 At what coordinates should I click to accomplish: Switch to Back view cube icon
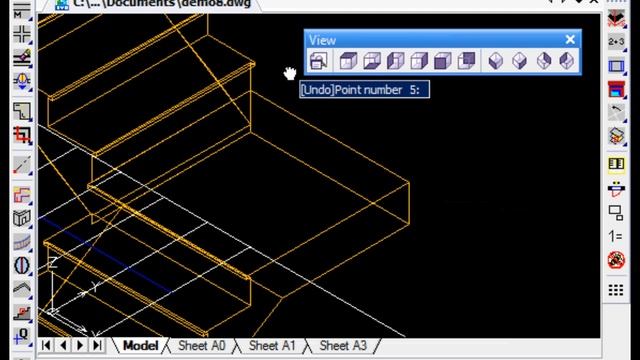pyautogui.click(x=467, y=61)
